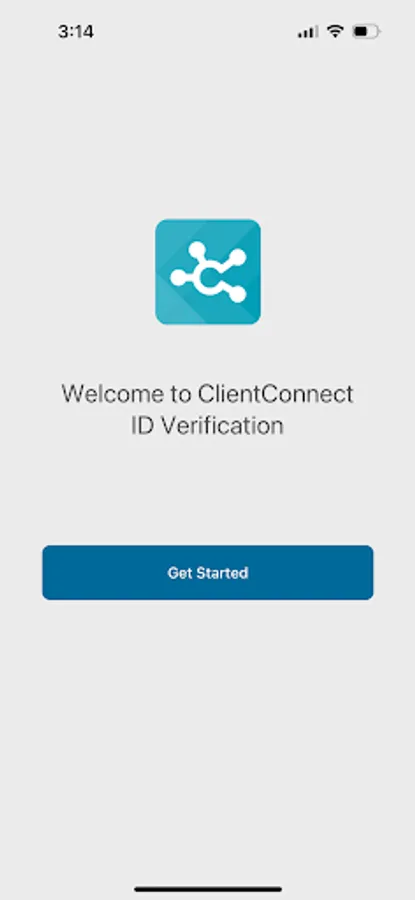415x900 pixels.
Task: Tap the cellular signal bars icon
Action: (308, 32)
